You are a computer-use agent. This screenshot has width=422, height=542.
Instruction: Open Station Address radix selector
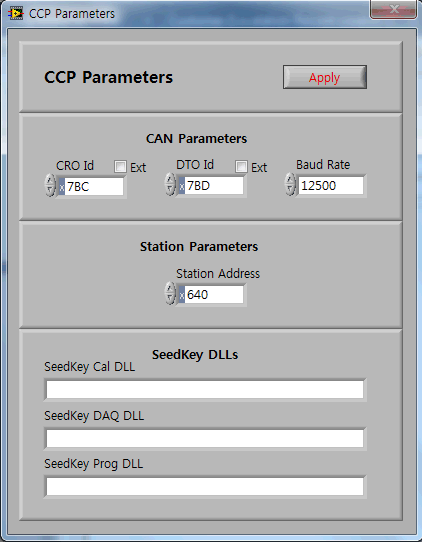[181, 295]
